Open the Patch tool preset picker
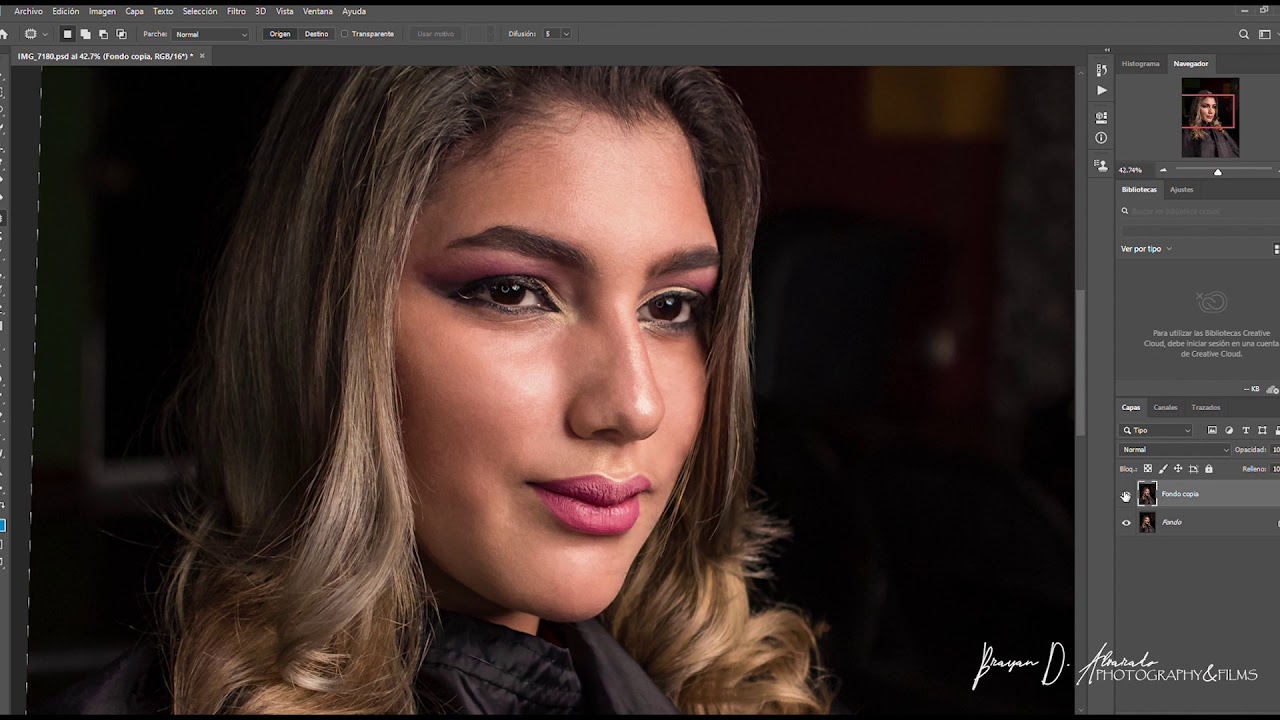Viewport: 1280px width, 720px height. pyautogui.click(x=34, y=34)
